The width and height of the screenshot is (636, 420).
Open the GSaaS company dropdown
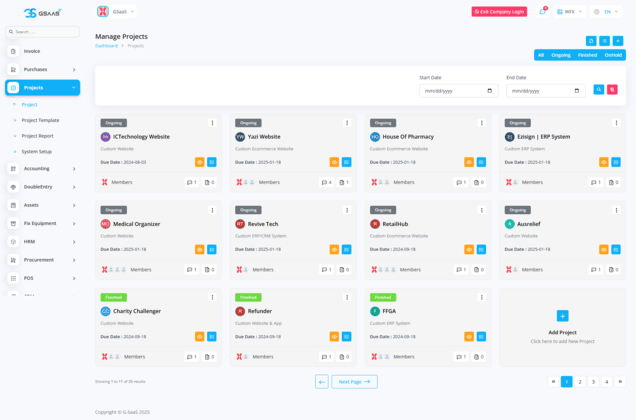point(117,12)
